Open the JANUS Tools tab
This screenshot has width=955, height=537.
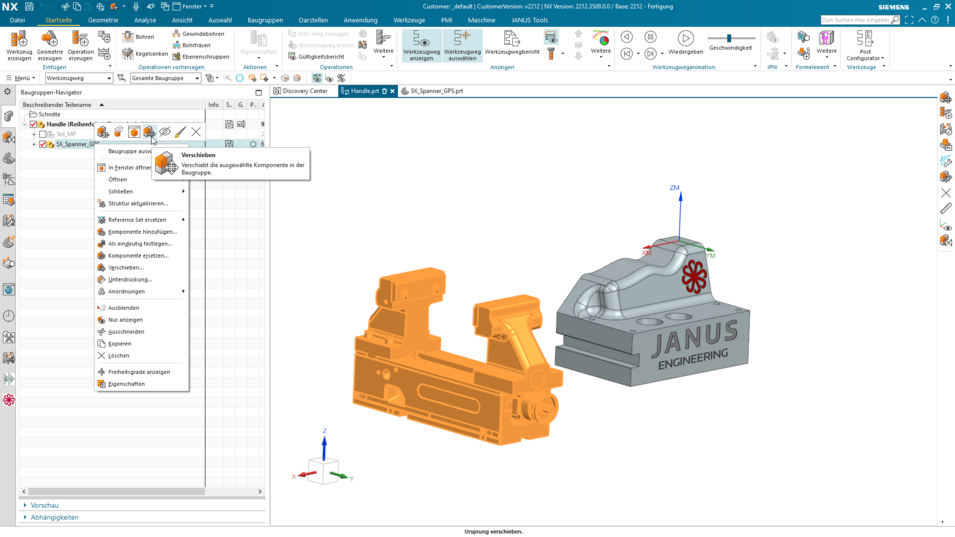(529, 20)
